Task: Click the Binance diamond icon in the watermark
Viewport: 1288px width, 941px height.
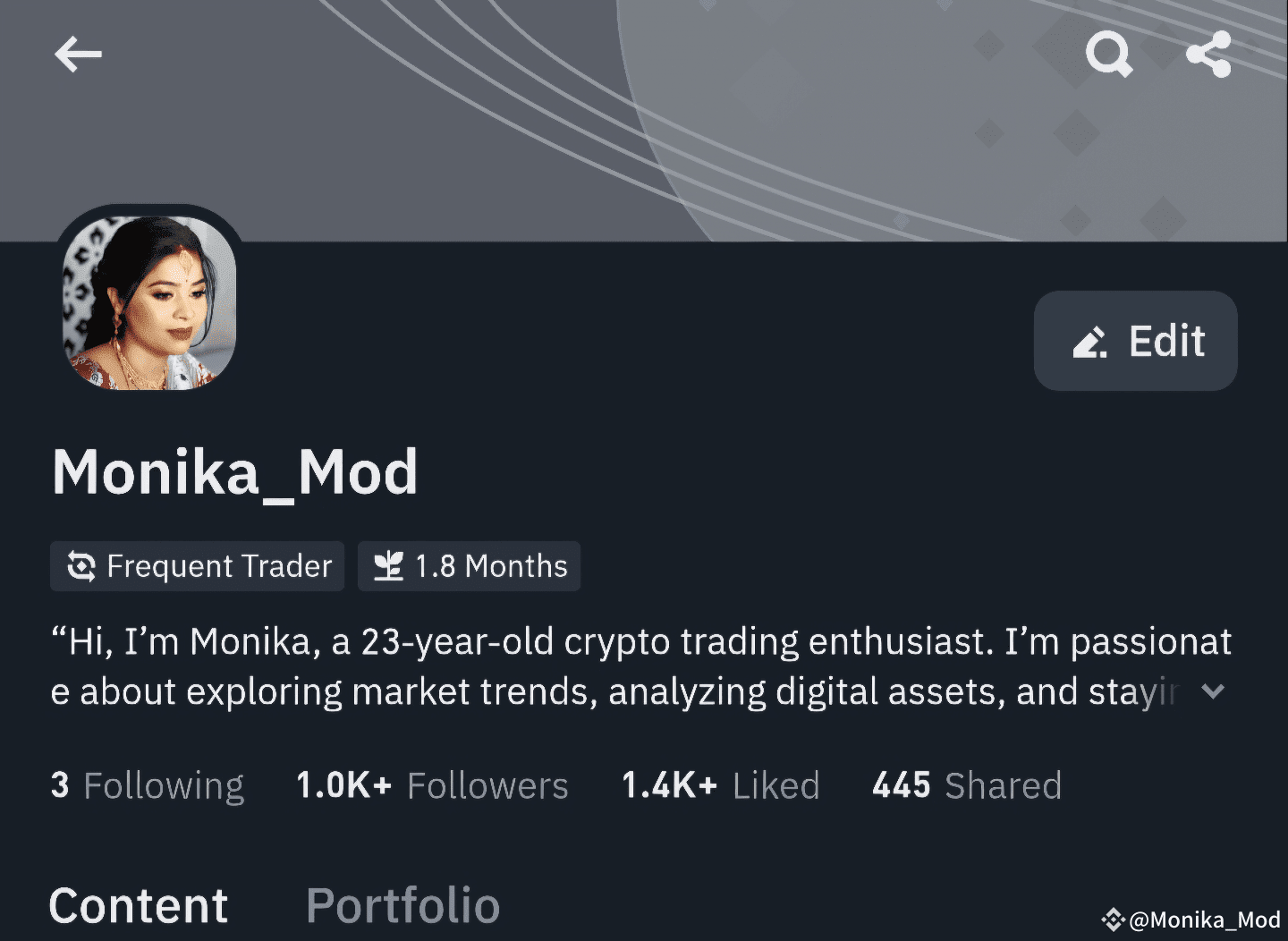Action: pos(1112,920)
